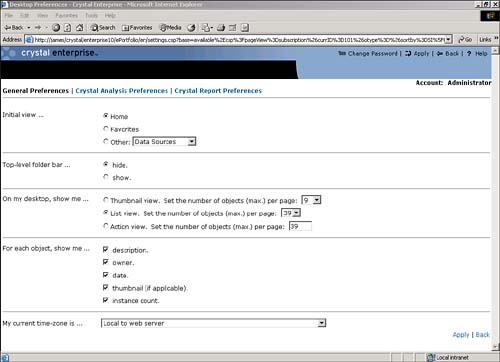
Task: Go to the browser Home icon
Action: (x=79, y=28)
